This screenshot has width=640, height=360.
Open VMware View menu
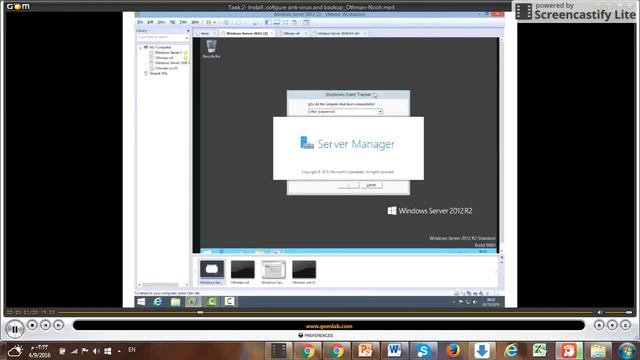(x=161, y=22)
